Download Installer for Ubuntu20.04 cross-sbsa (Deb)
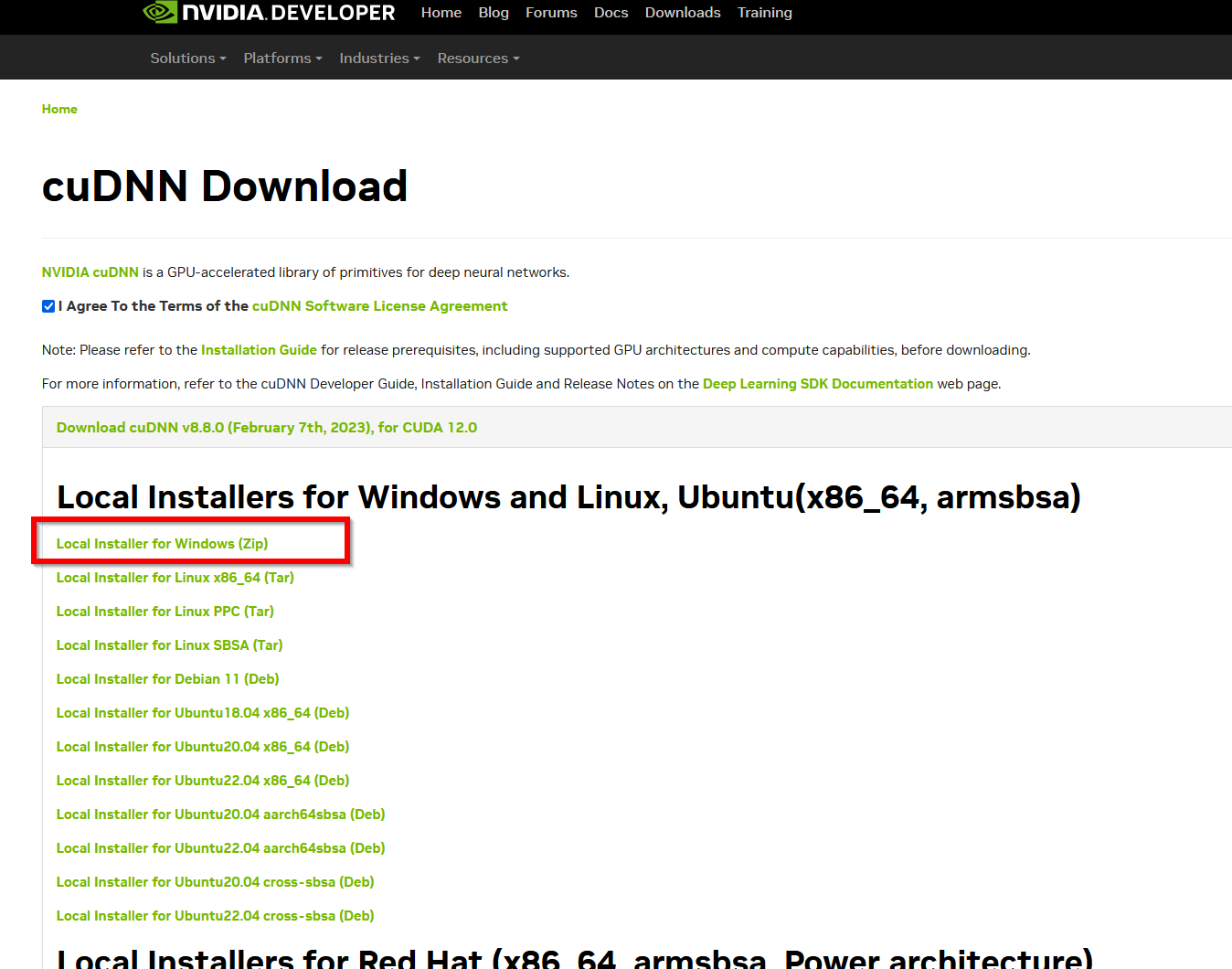The width and height of the screenshot is (1232, 969). coord(216,882)
